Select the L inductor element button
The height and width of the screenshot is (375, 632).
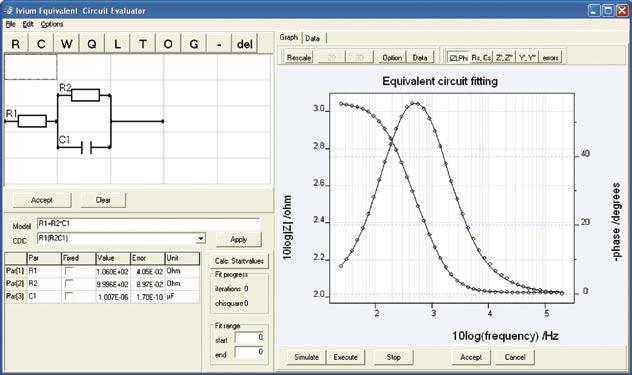click(117, 44)
